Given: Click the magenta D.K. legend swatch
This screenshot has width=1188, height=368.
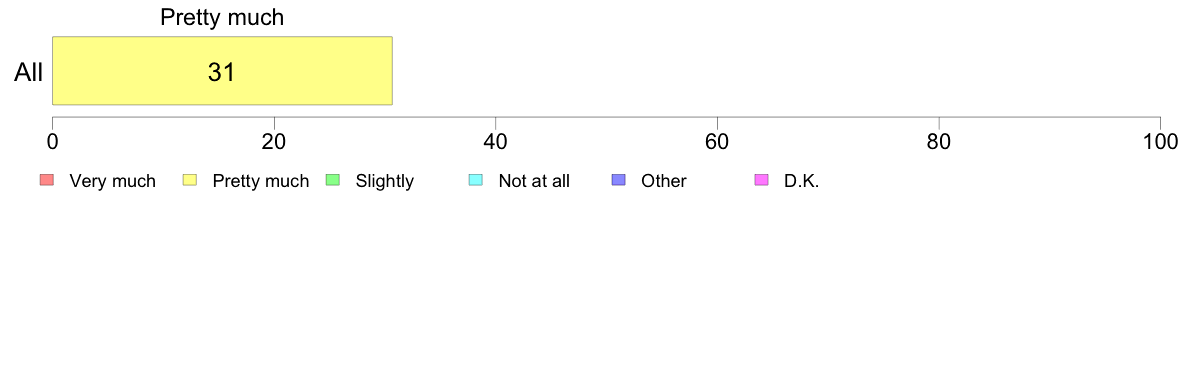Looking at the screenshot, I should (x=761, y=180).
